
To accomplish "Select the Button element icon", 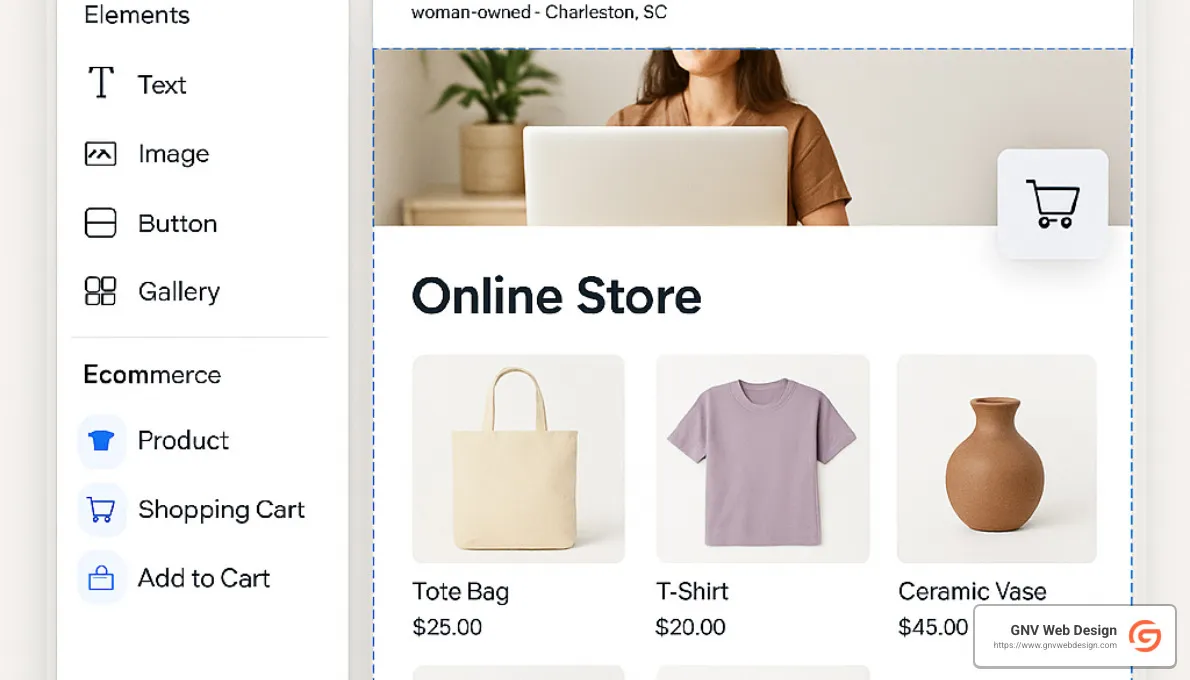I will (100, 223).
